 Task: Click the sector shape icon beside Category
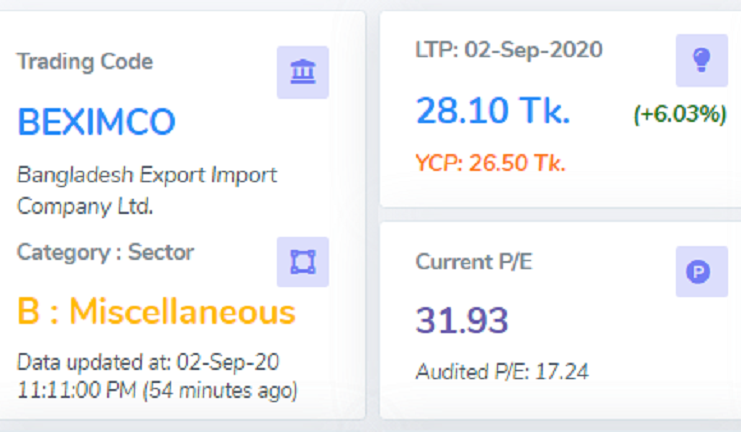tap(302, 261)
